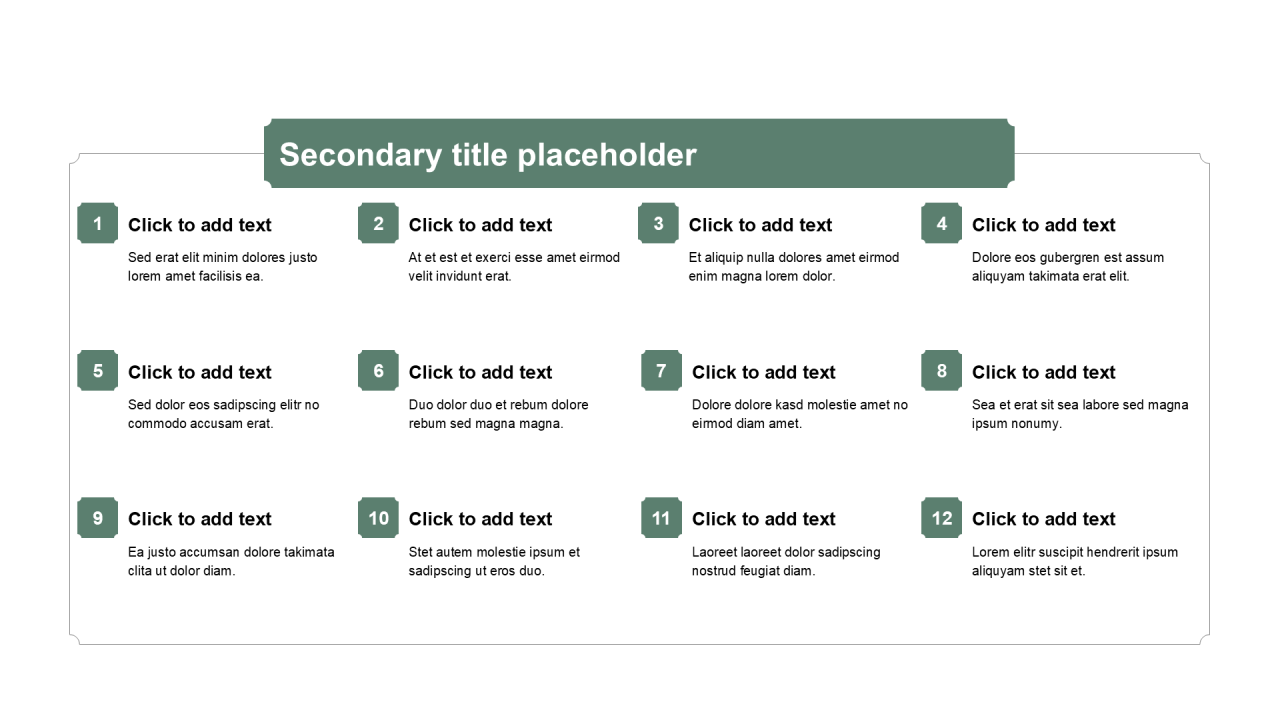Click the "Lorem elitr suscipit hendrerit" description
The height and width of the screenshot is (720, 1280).
coord(1075,561)
